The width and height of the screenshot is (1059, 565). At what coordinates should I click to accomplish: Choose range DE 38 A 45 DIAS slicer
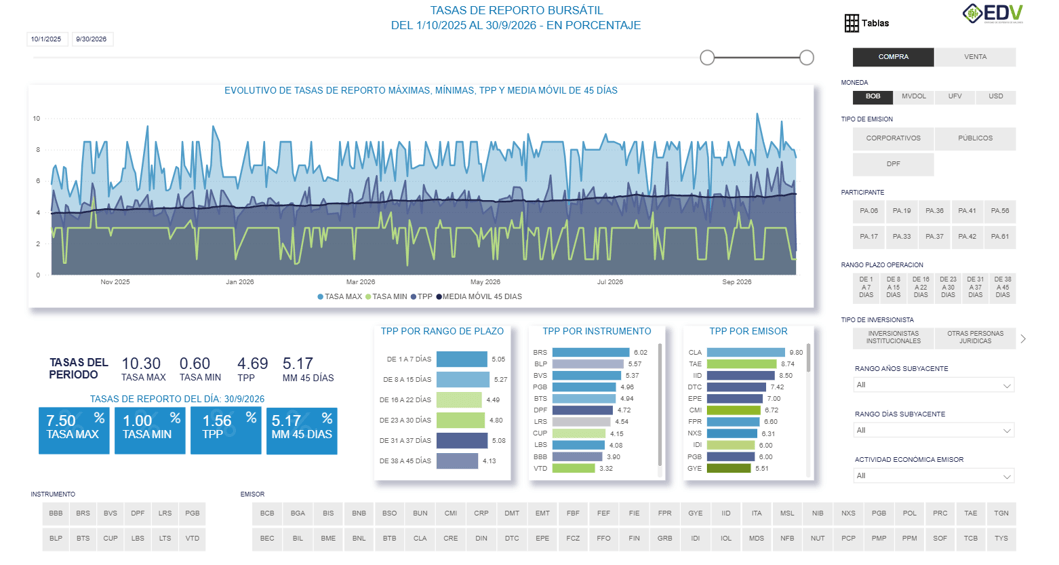pos(1002,287)
